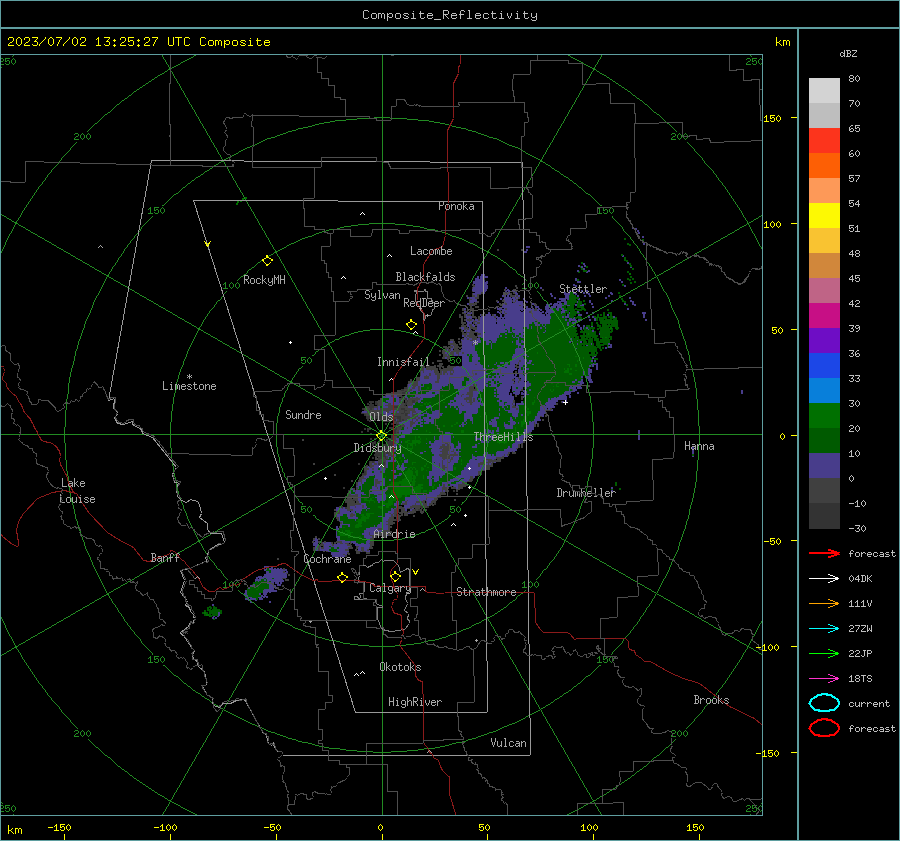
Task: Select the blue 36 dBZ swatch
Action: click(824, 365)
